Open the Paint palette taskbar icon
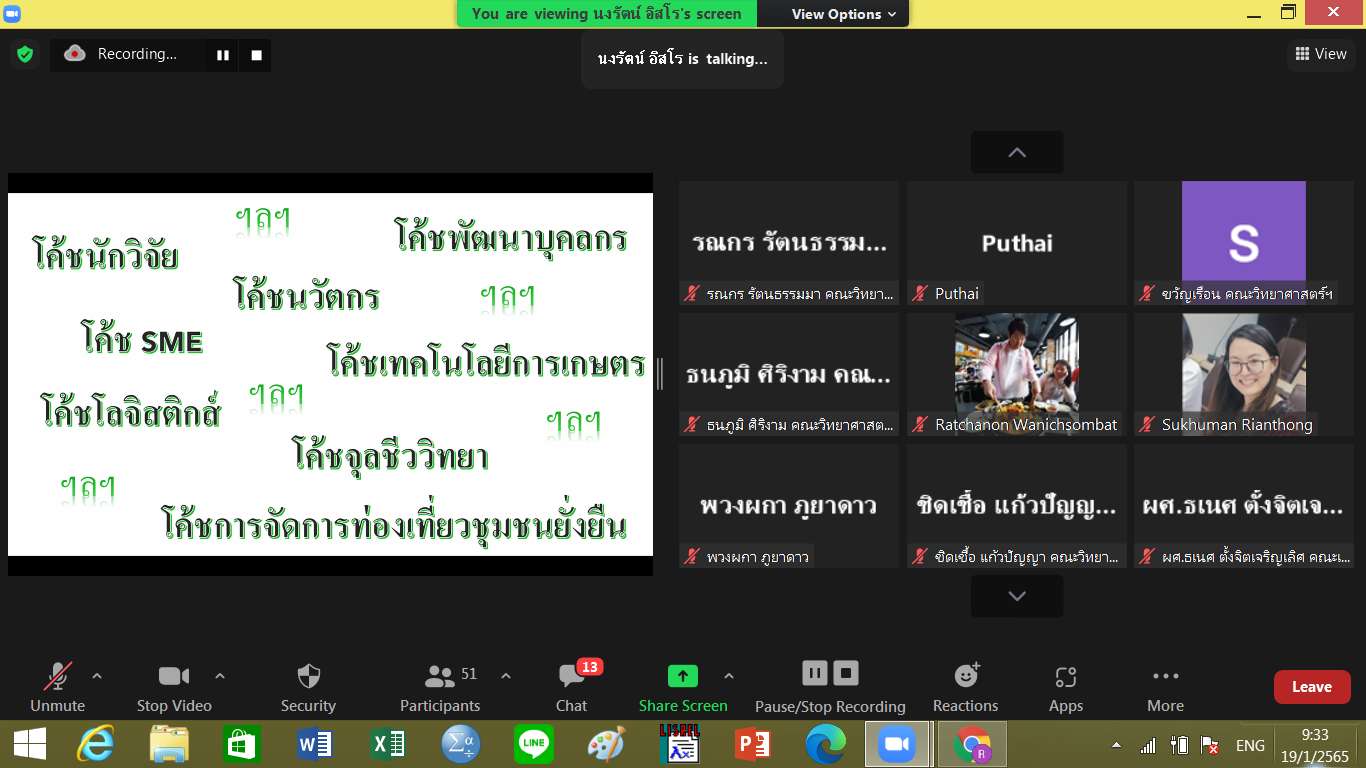This screenshot has width=1366, height=768. click(x=606, y=745)
